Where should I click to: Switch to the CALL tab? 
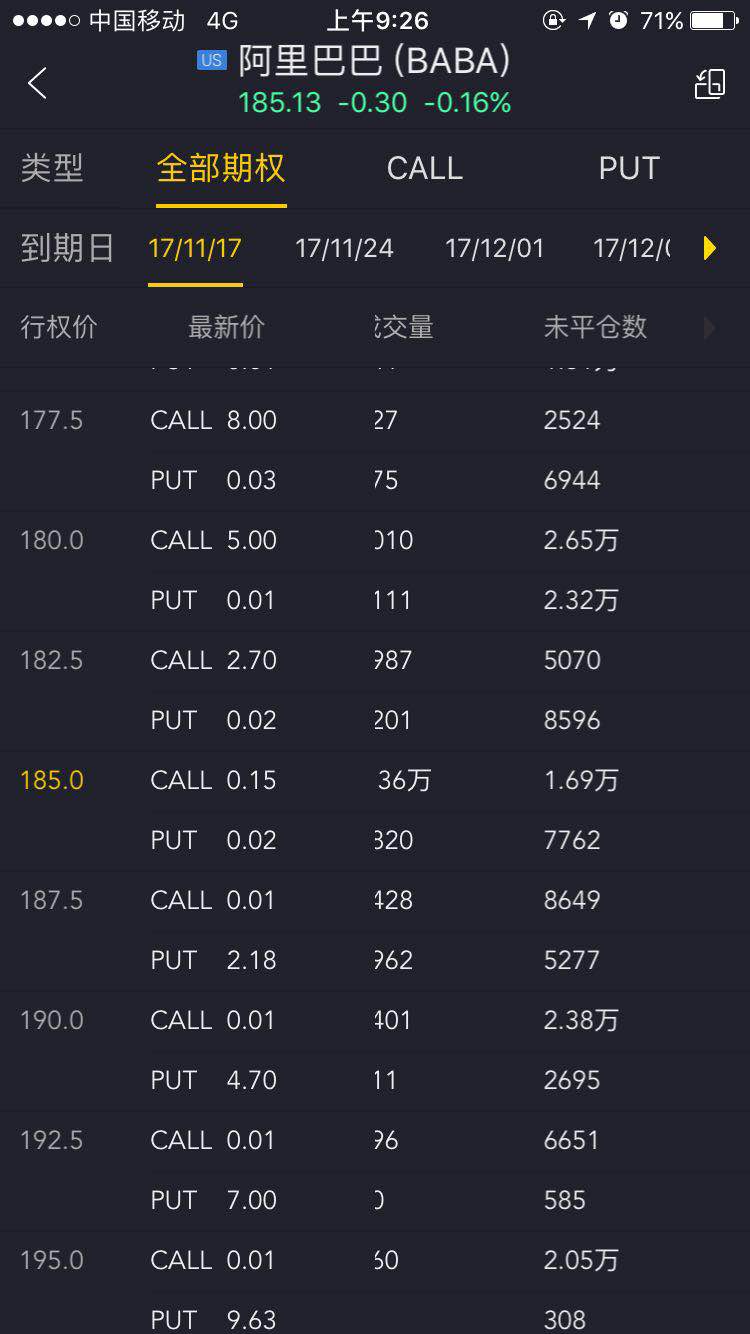coord(425,168)
